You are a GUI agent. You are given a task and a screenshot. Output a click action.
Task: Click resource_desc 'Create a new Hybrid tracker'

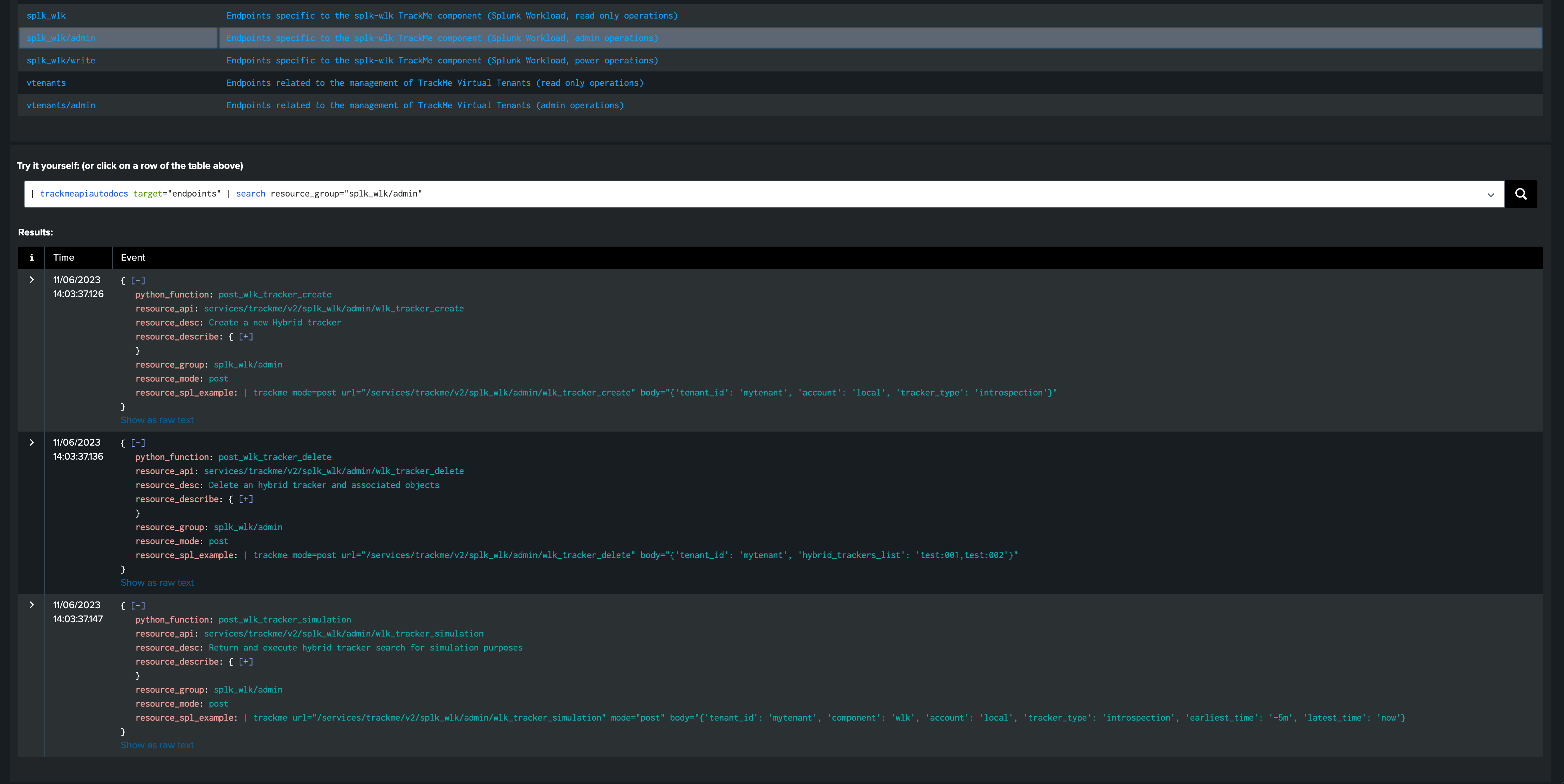[275, 323]
